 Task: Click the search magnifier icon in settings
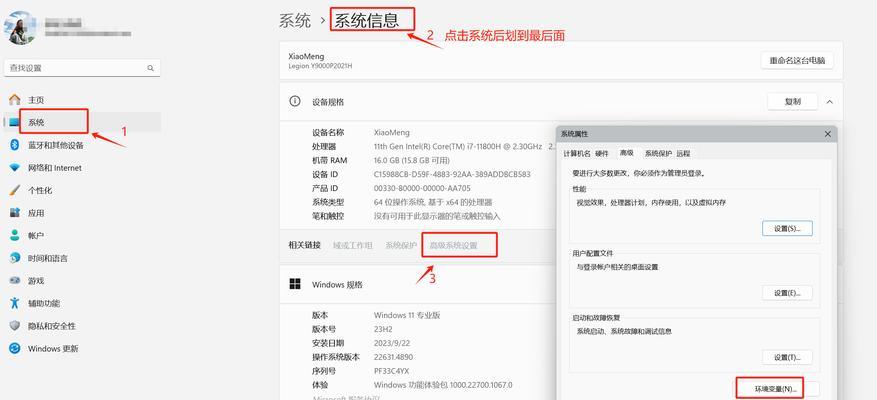pyautogui.click(x=150, y=68)
